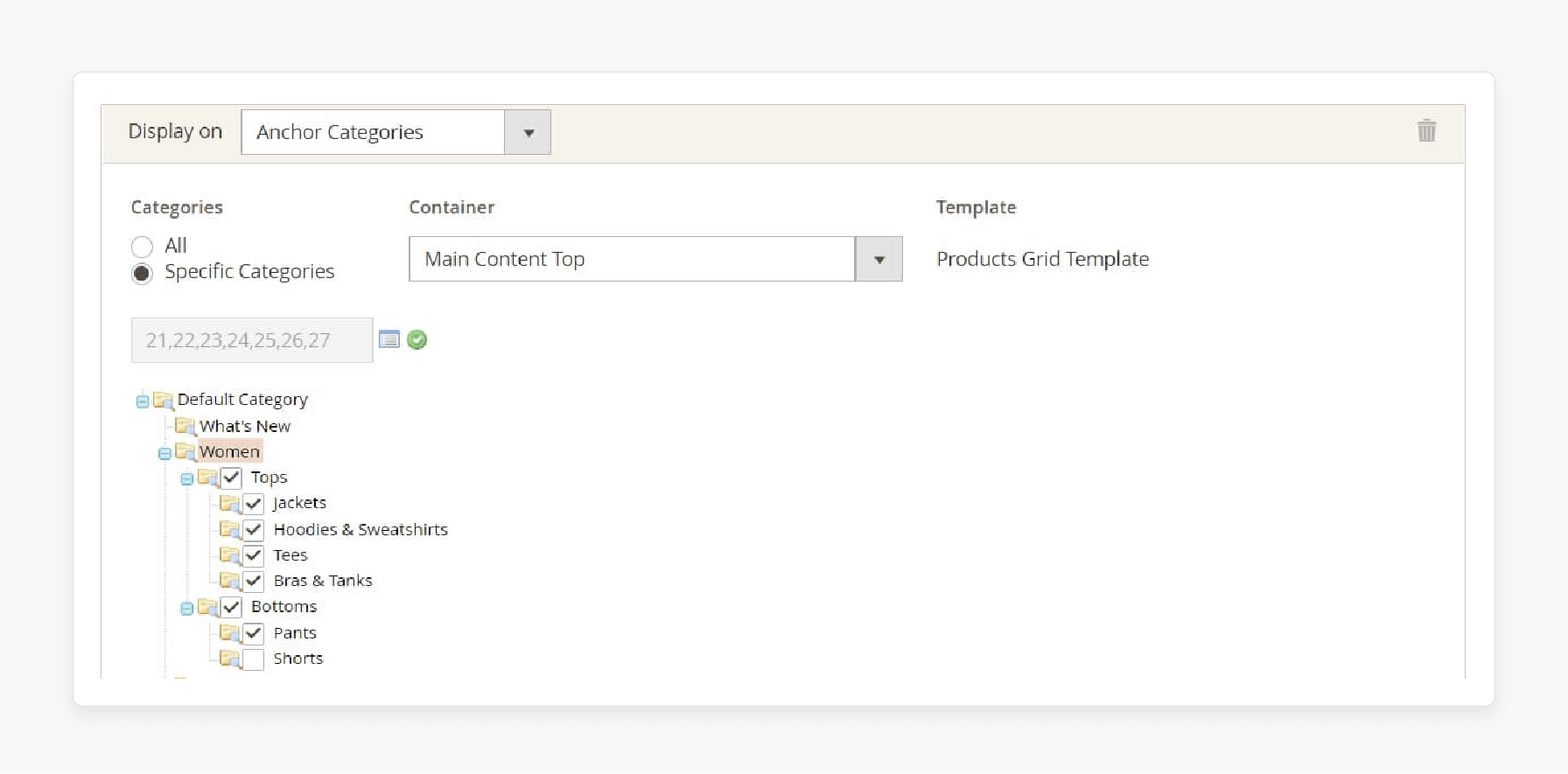Image resolution: width=1568 pixels, height=774 pixels.
Task: Open the category chooser grid icon
Action: click(389, 339)
